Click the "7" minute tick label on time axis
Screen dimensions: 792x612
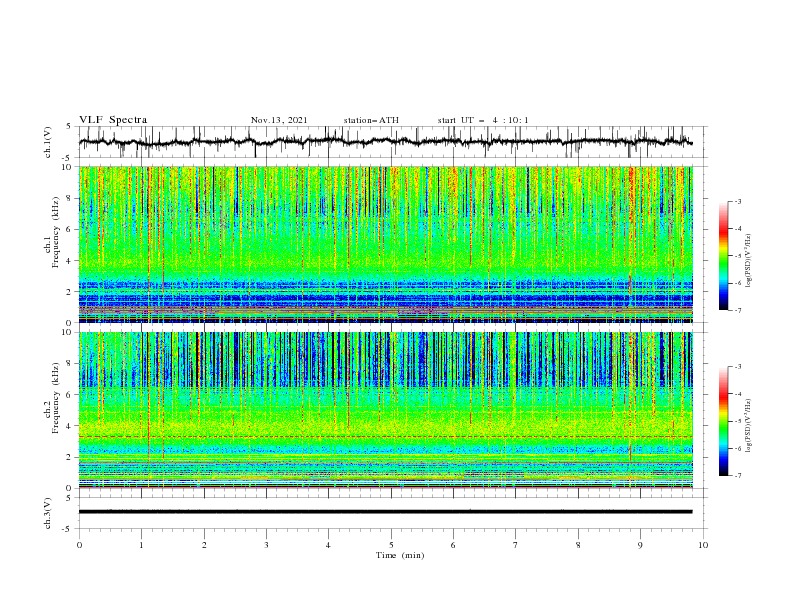click(x=515, y=545)
